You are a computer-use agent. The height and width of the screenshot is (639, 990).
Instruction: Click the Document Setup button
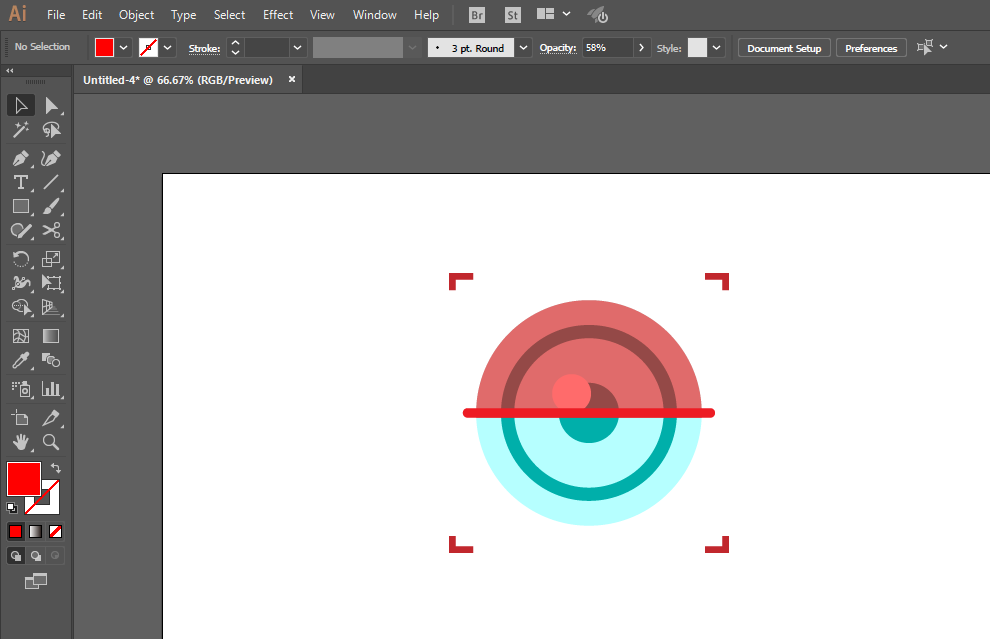784,48
